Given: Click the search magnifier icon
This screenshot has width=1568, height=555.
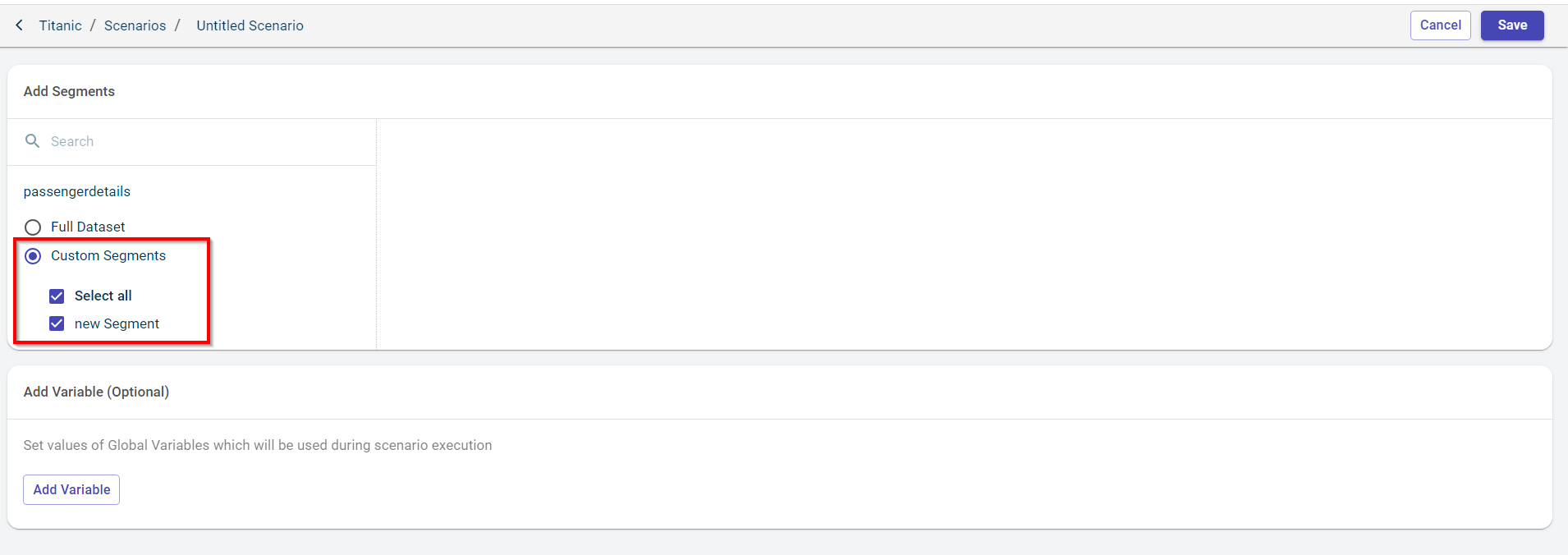Looking at the screenshot, I should pyautogui.click(x=33, y=141).
